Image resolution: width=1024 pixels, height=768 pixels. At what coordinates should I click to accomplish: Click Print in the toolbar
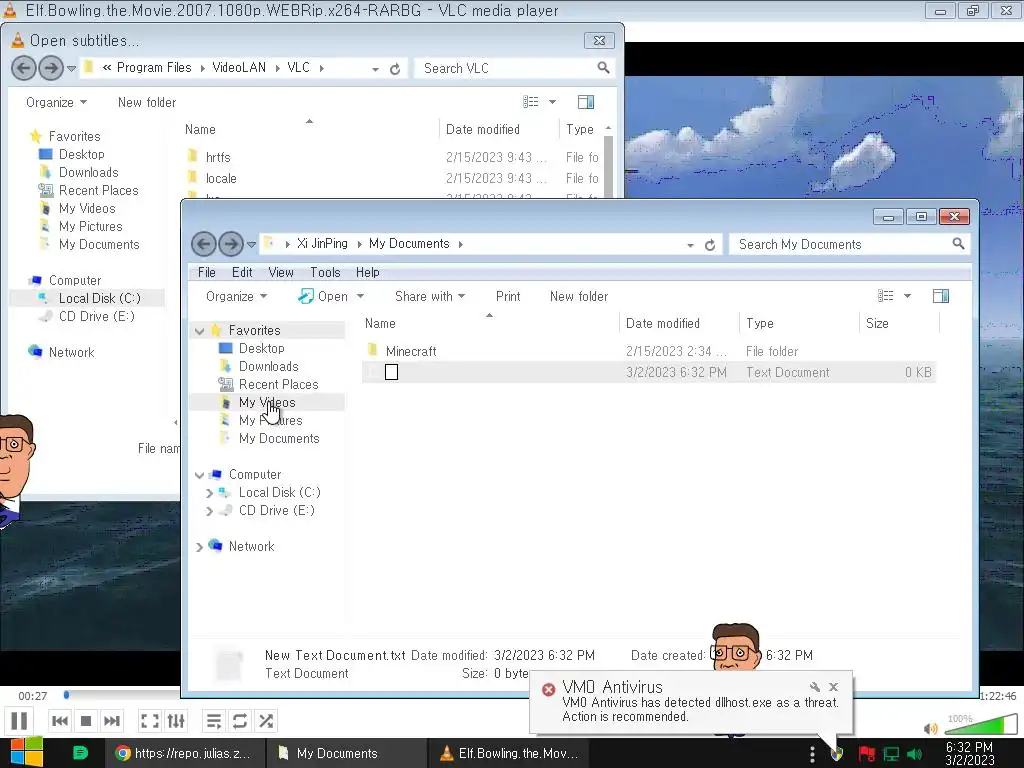tap(508, 296)
